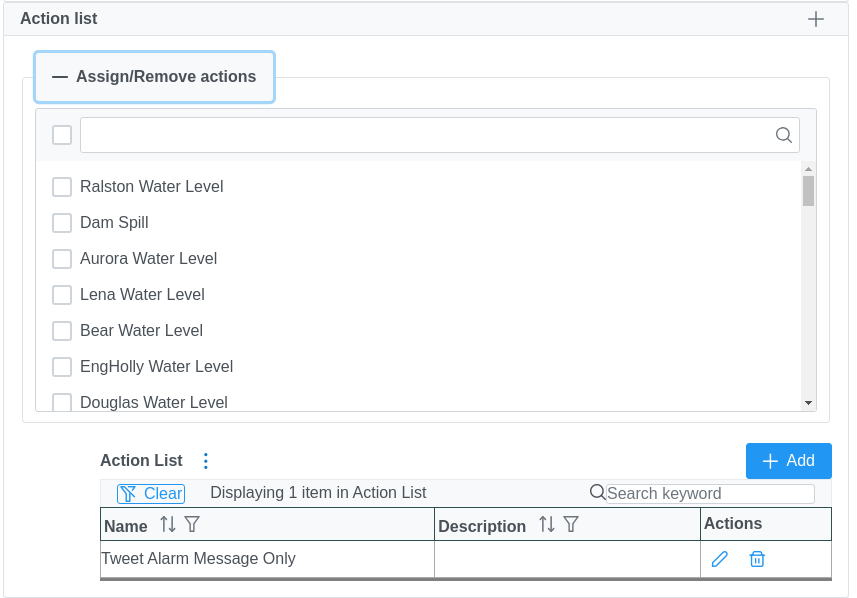
Task: Edit Tweet Alarm Message Only with pencil icon
Action: [x=719, y=559]
